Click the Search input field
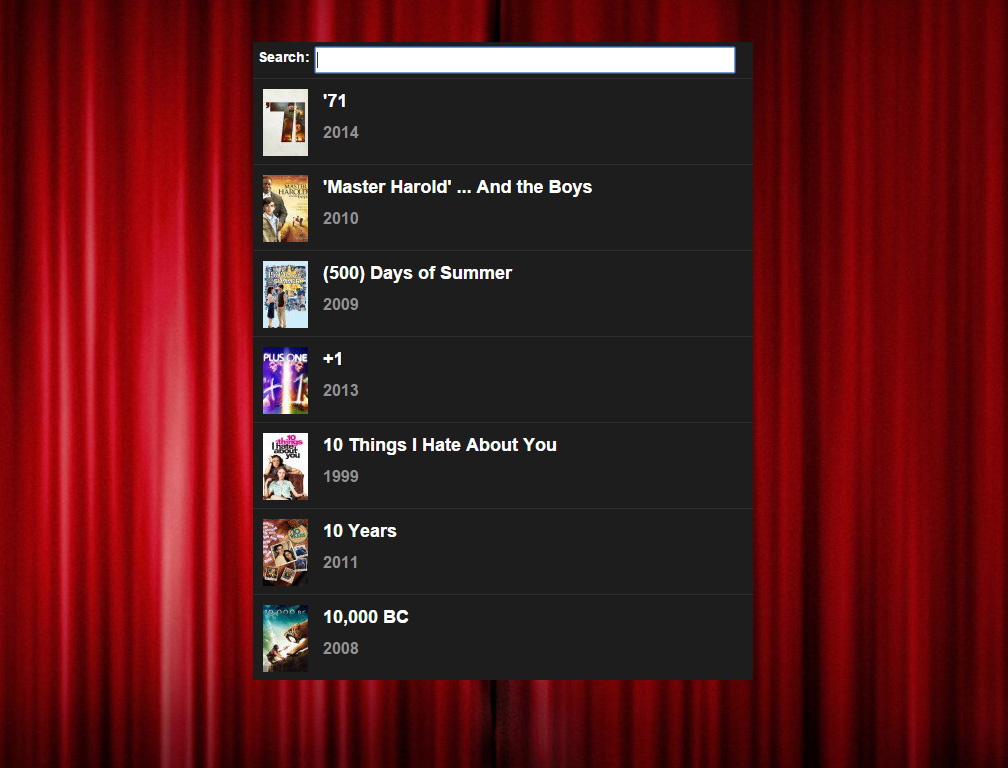 [x=525, y=60]
